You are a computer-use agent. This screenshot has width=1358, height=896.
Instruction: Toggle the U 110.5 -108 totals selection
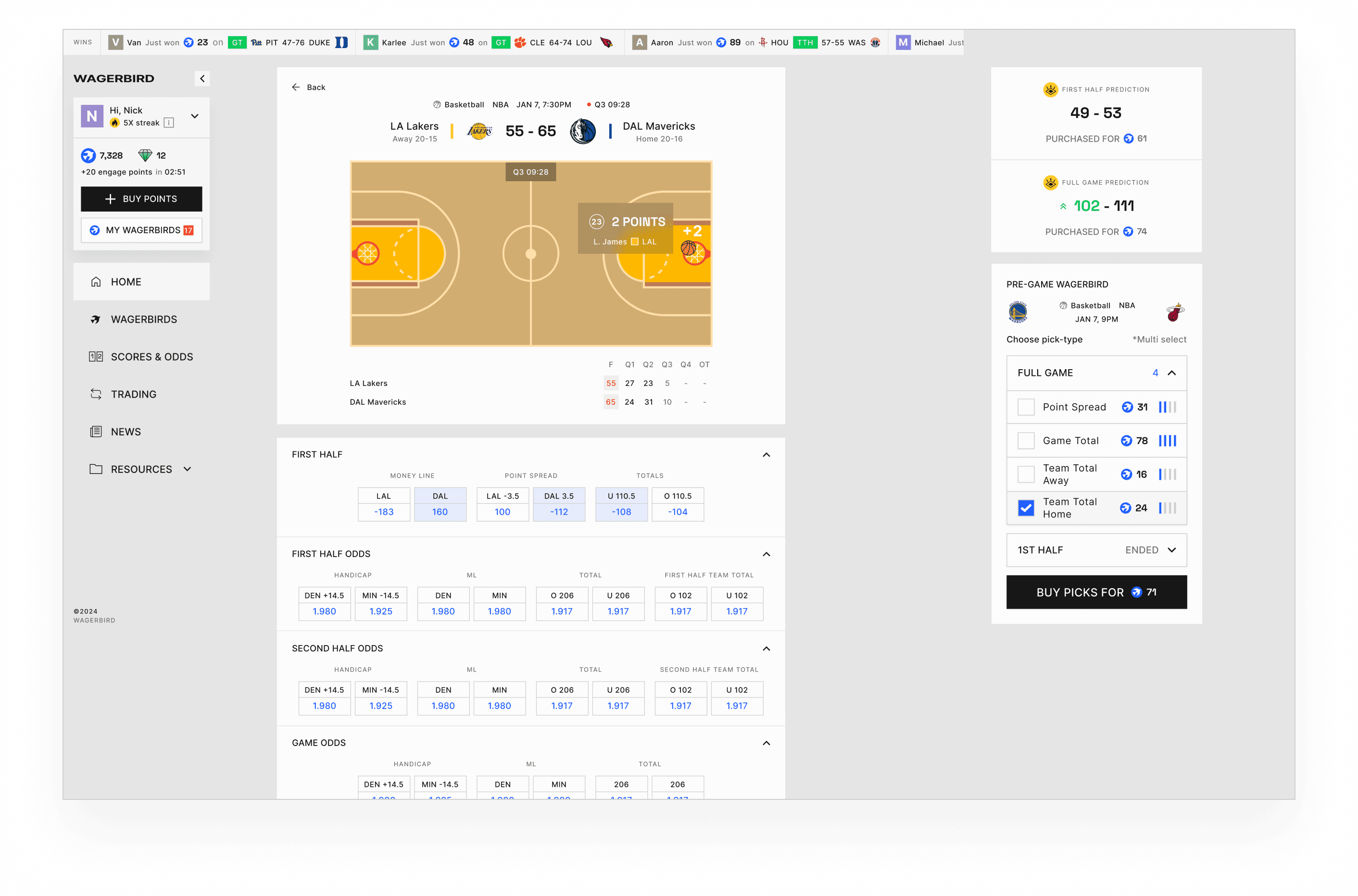[621, 504]
